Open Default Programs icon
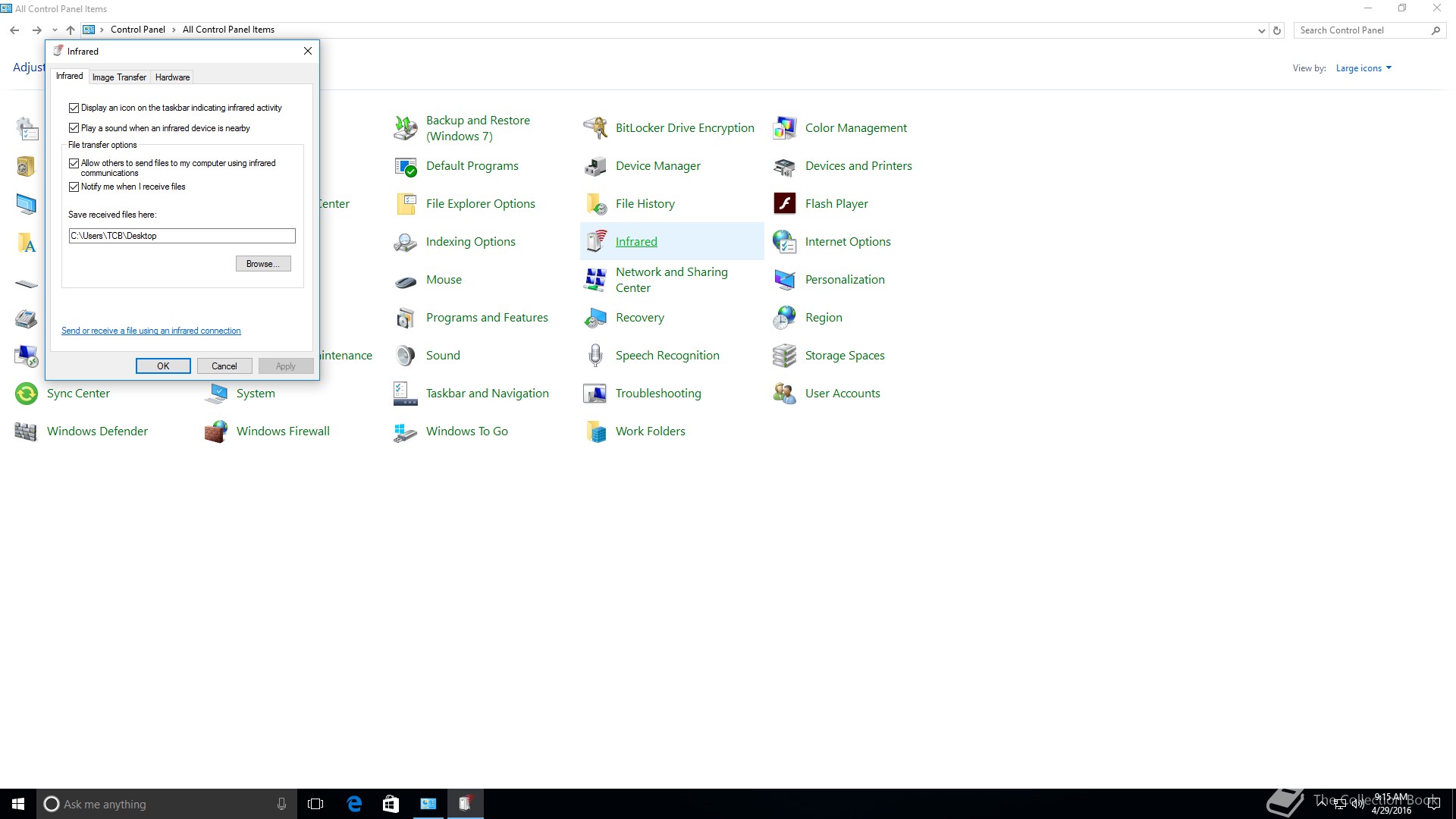The image size is (1456, 819). [406, 166]
